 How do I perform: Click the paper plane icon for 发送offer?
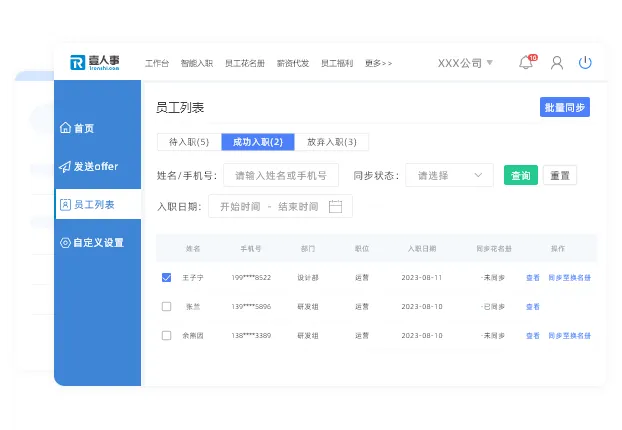point(65,167)
